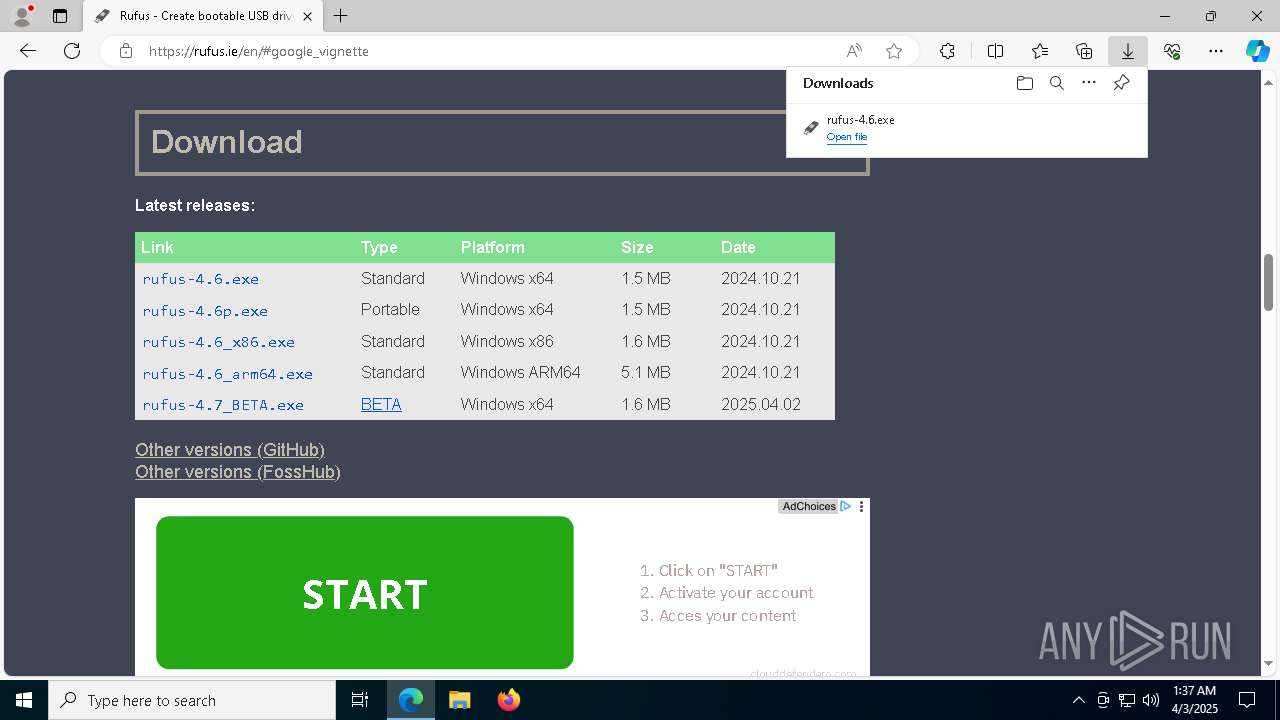Open File Explorer from taskbar

pyautogui.click(x=459, y=700)
